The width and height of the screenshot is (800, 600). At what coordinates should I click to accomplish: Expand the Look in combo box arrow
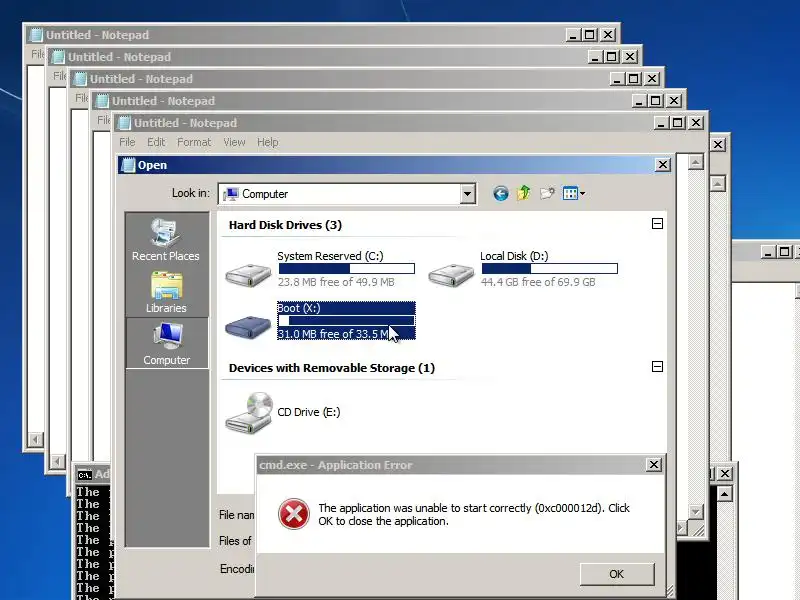pos(467,194)
